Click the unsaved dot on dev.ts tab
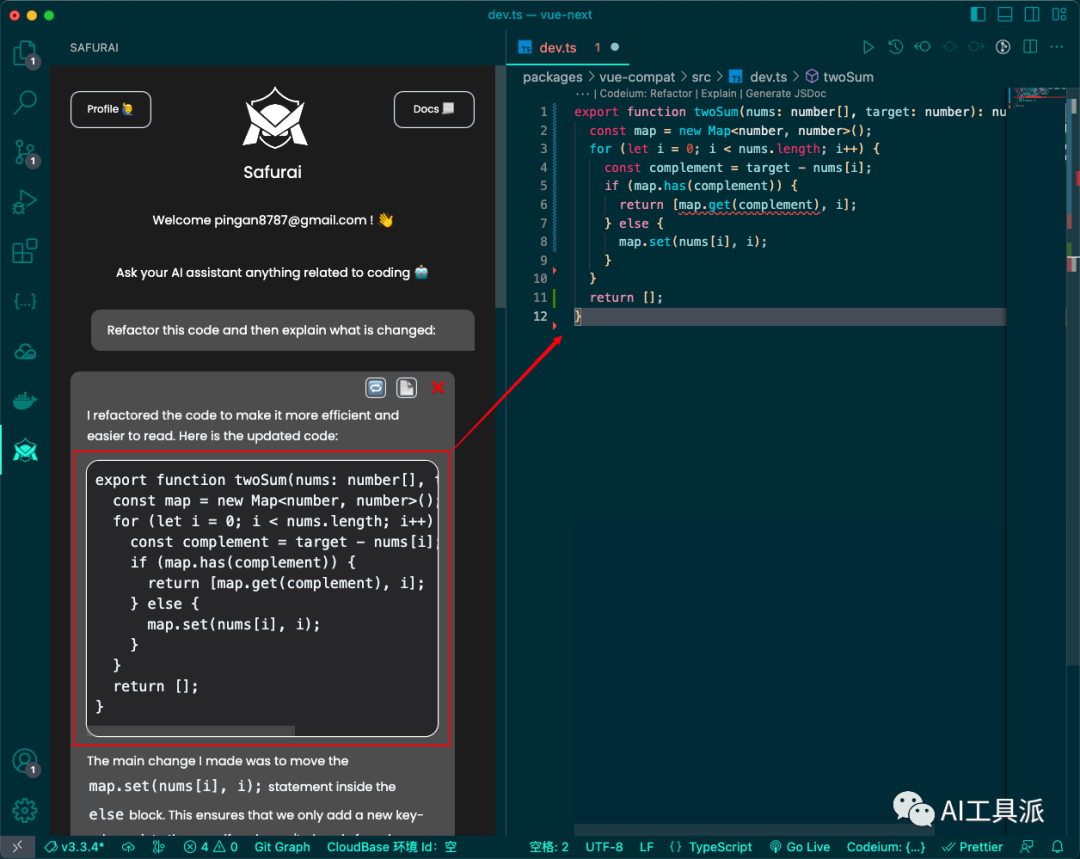 click(615, 47)
